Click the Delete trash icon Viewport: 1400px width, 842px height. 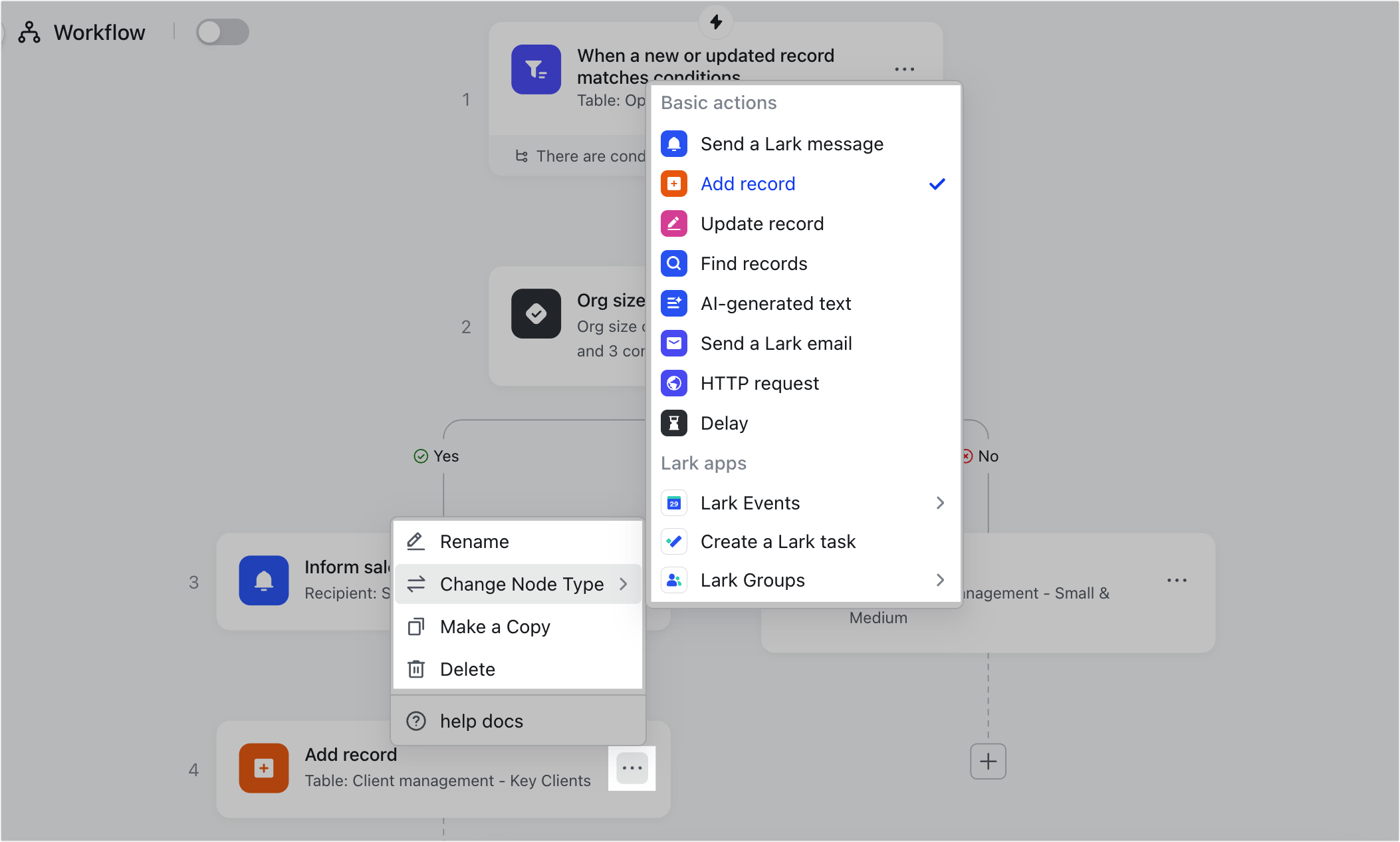click(x=416, y=669)
